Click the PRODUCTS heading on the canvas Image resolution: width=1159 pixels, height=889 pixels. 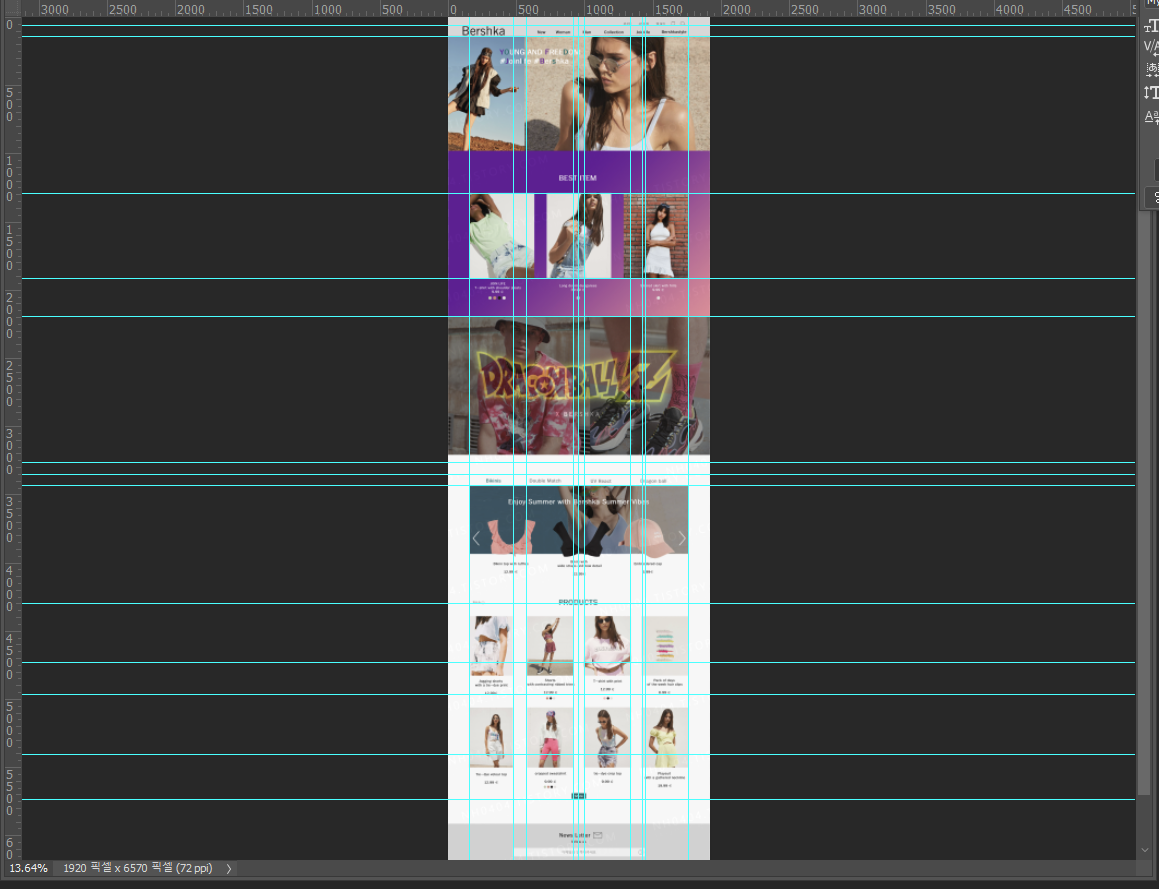tap(578, 602)
